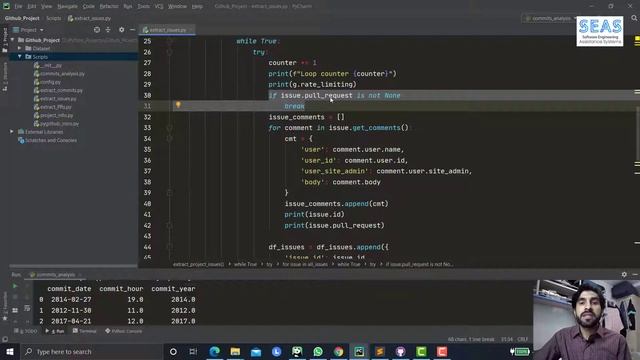Open Mail app from taskbar
This screenshot has width=640, height=360.
[256, 351]
